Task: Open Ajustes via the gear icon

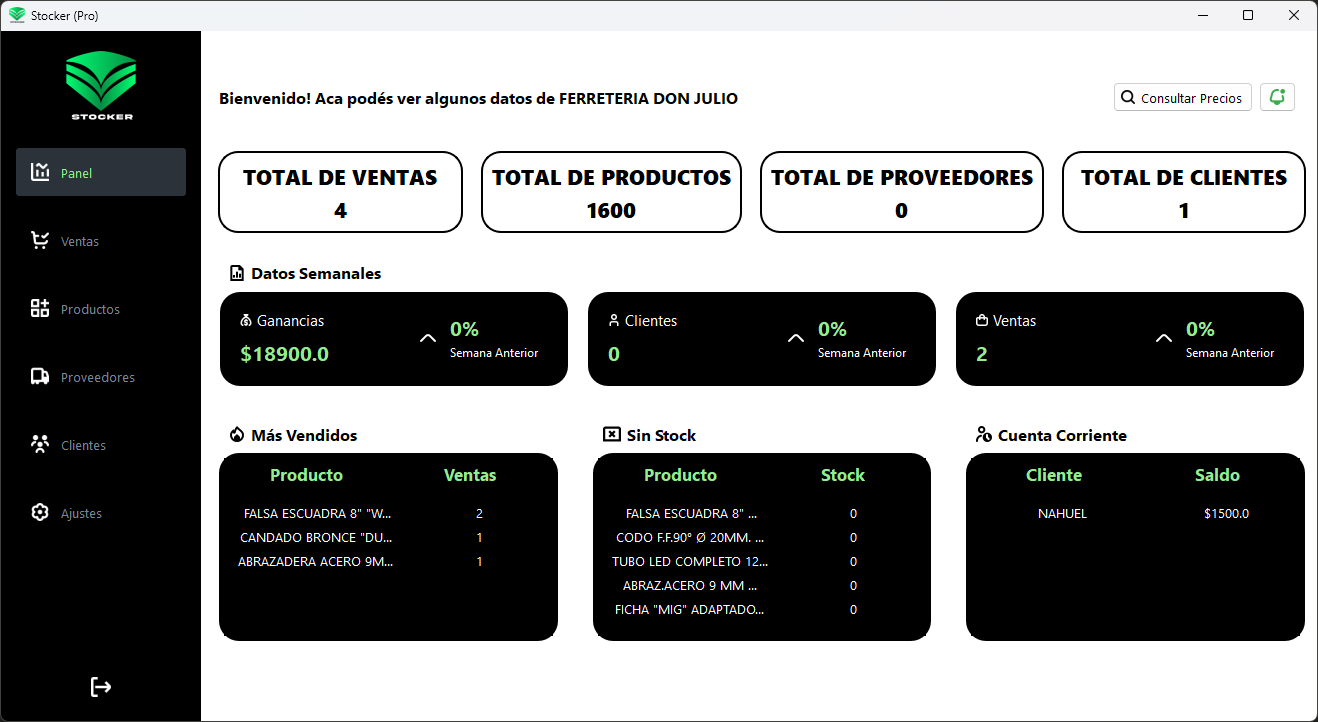Action: 39,512
